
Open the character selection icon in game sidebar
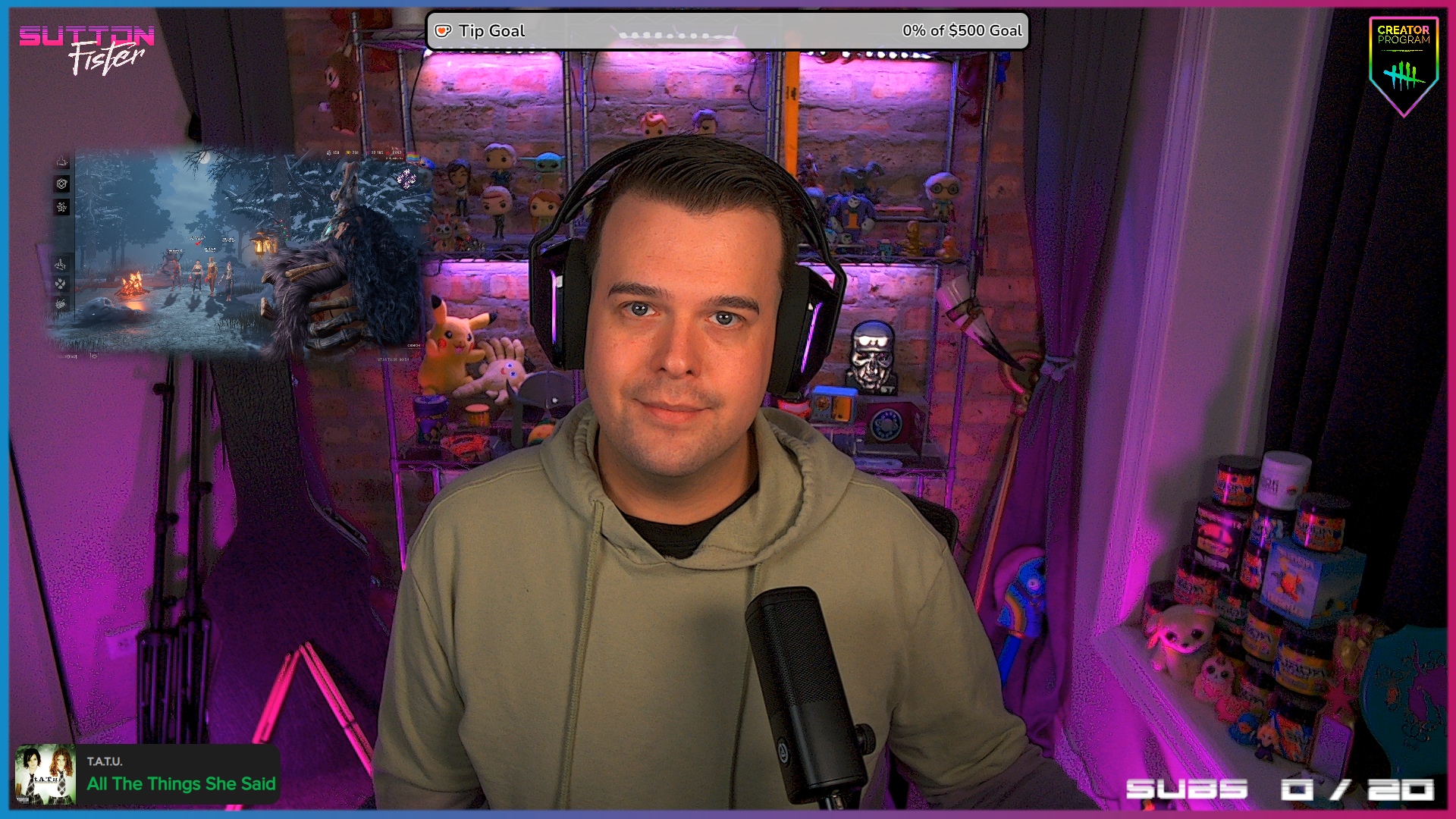pos(61,161)
